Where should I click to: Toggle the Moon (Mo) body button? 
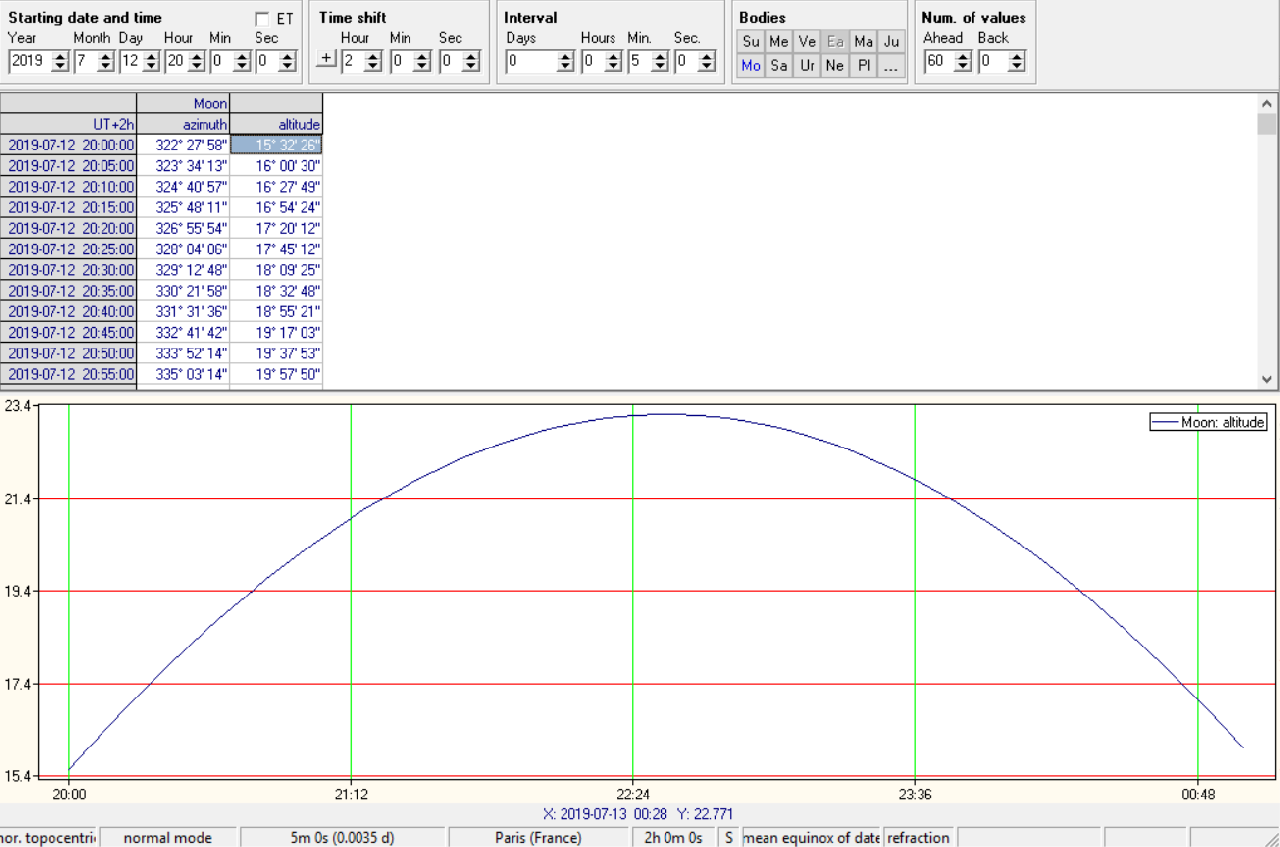pos(751,66)
